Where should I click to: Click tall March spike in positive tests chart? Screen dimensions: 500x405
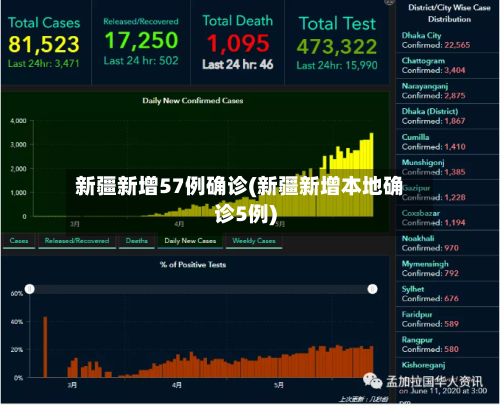point(45,347)
